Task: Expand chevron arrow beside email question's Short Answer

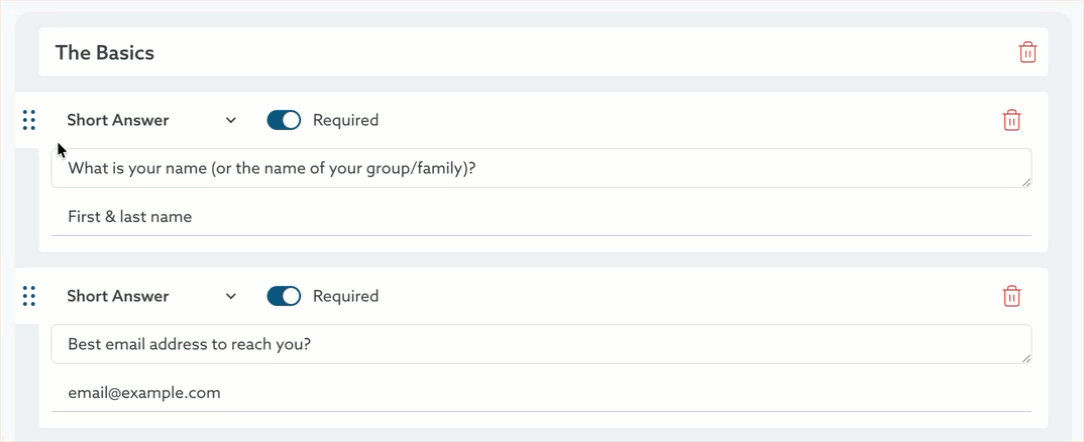Action: pyautogui.click(x=231, y=296)
